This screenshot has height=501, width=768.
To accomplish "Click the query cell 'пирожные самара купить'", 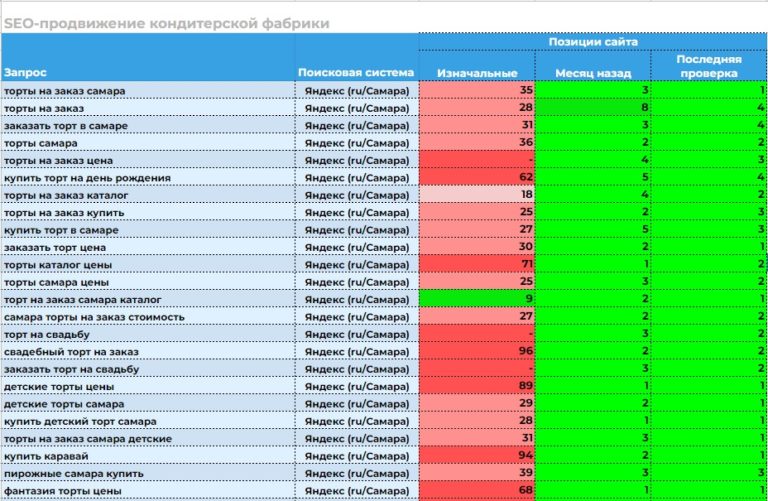I will (148, 473).
